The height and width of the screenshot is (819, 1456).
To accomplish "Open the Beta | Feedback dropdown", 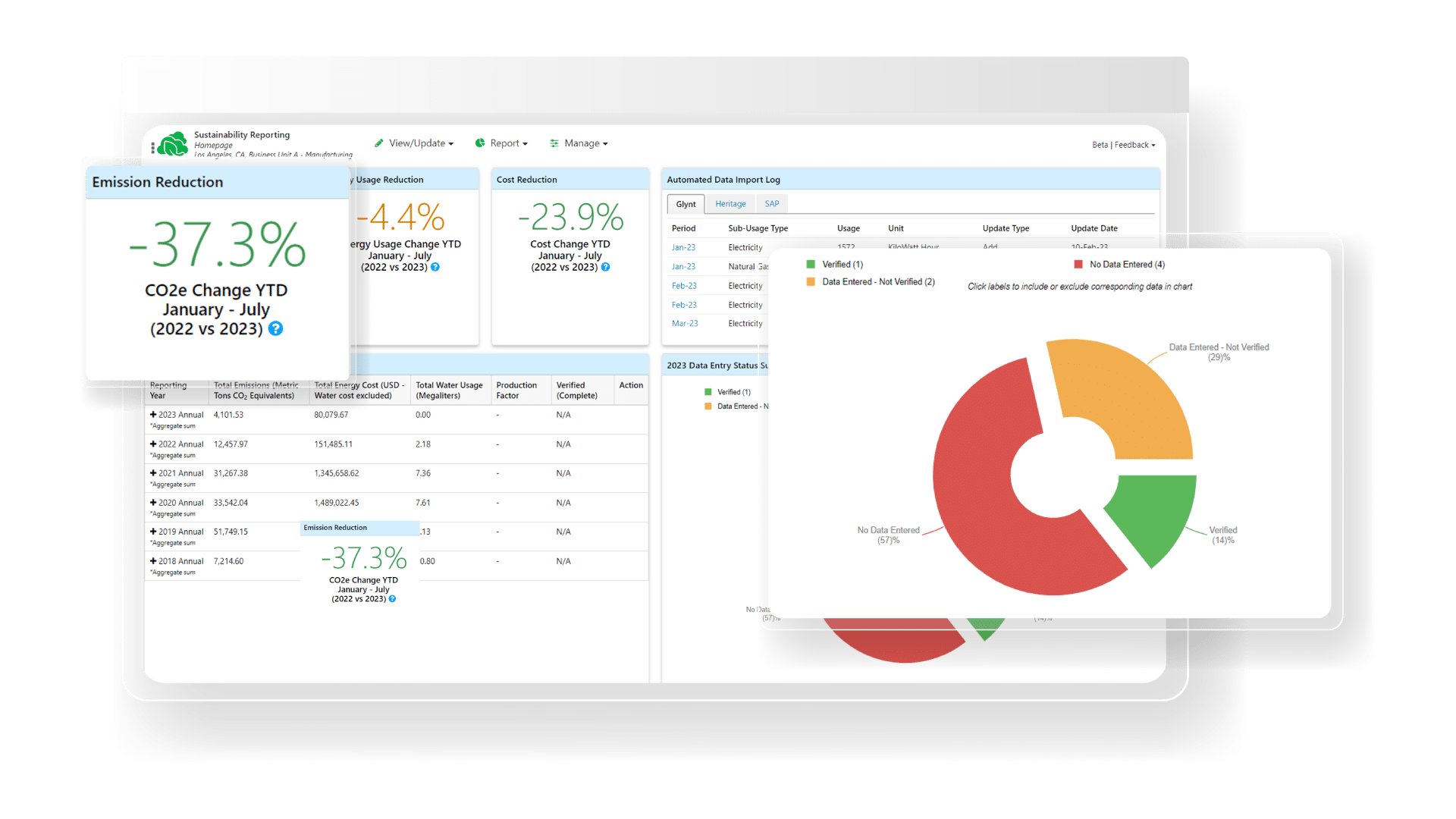I will [1124, 145].
